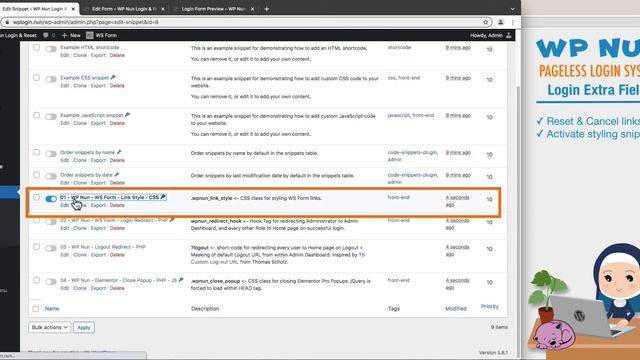Sort by the Modified column footer
This screenshot has height=360, width=640.
[456, 309]
